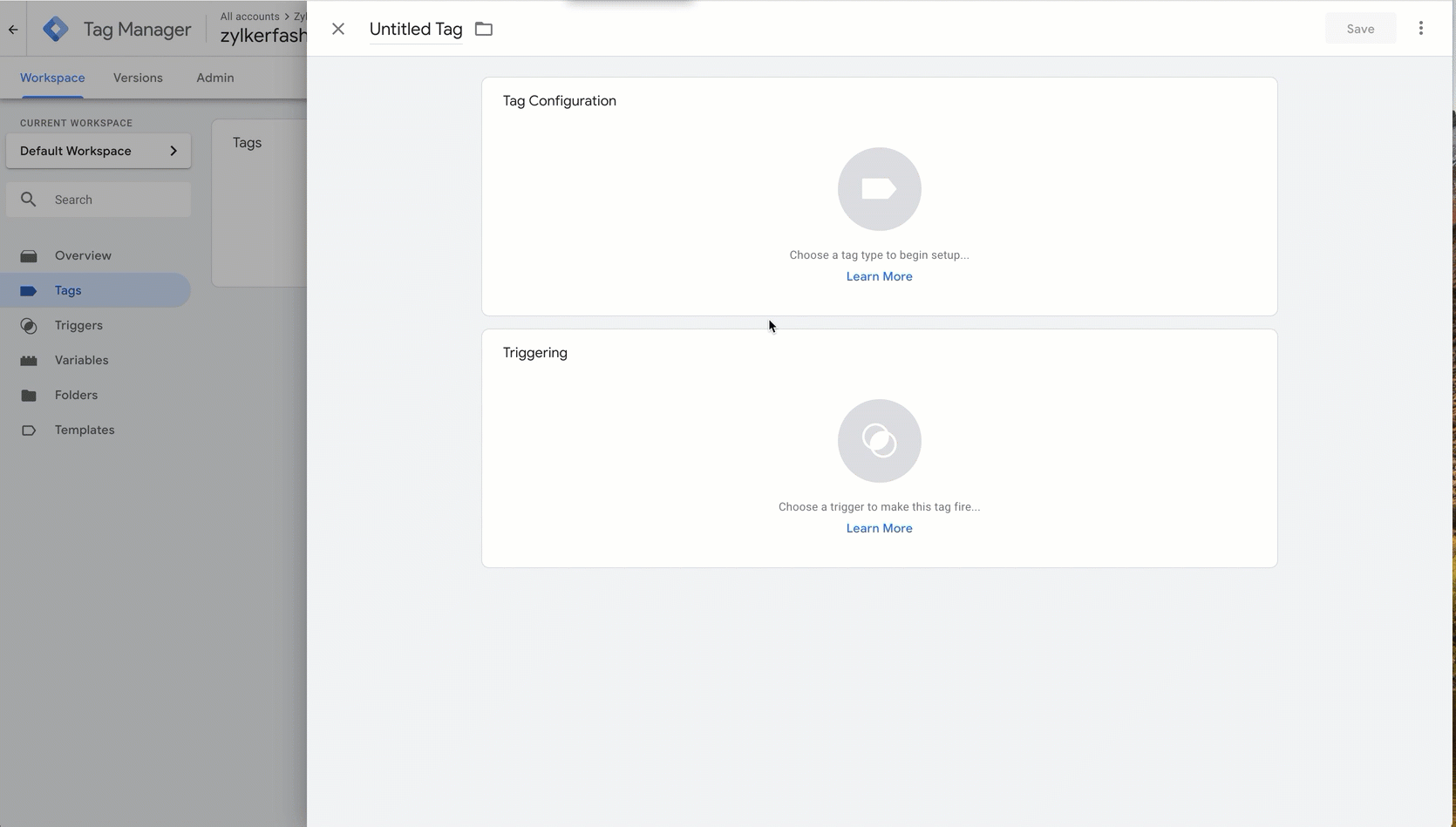Click the Search field in sidebar
Image resolution: width=1456 pixels, height=827 pixels.
[99, 200]
